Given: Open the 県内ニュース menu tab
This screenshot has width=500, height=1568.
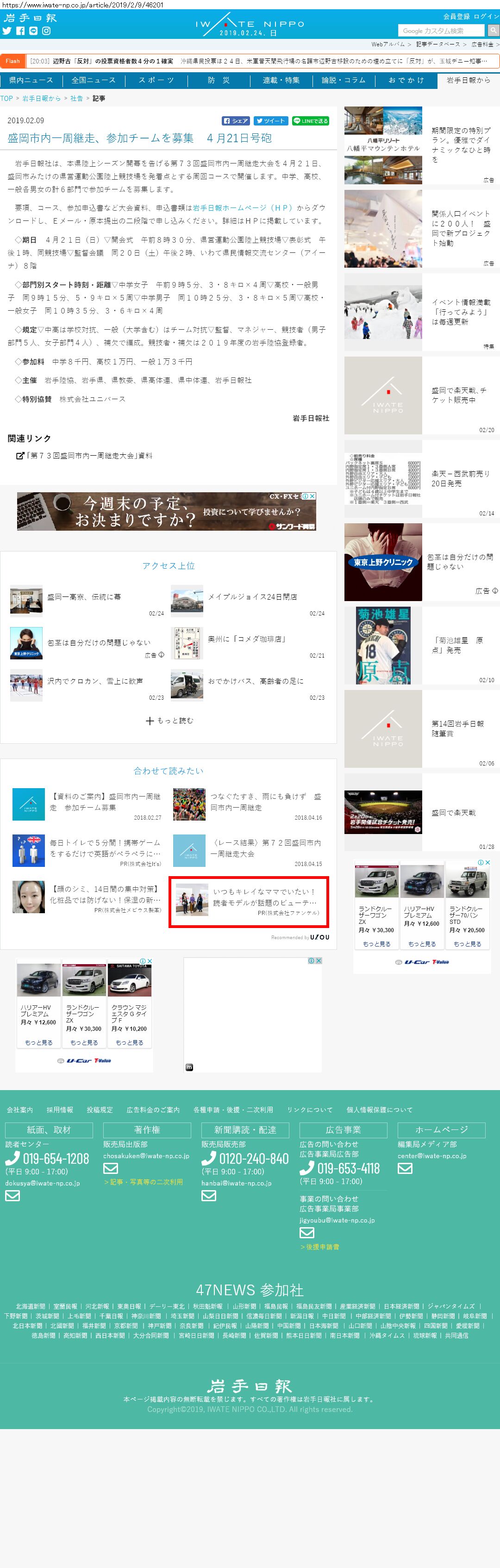Looking at the screenshot, I should pos(31,81).
